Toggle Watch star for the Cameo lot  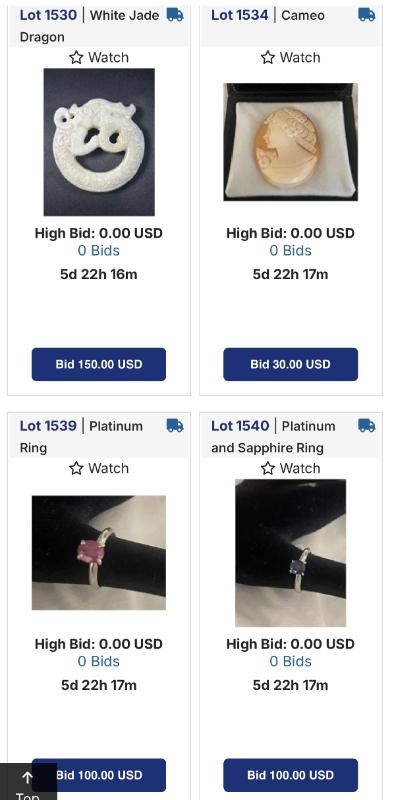[268, 58]
